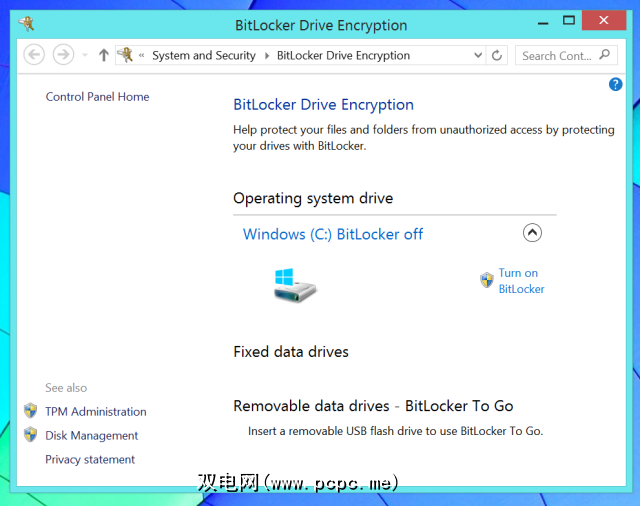Click the search magnifier icon
Screen dimensions: 640x506
coord(604,54)
